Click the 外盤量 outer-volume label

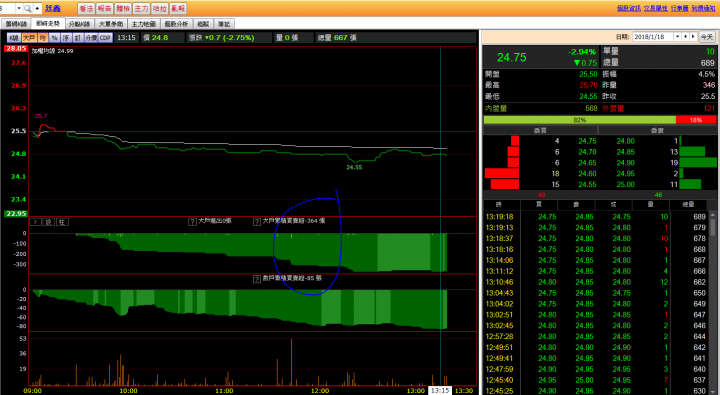click(613, 108)
